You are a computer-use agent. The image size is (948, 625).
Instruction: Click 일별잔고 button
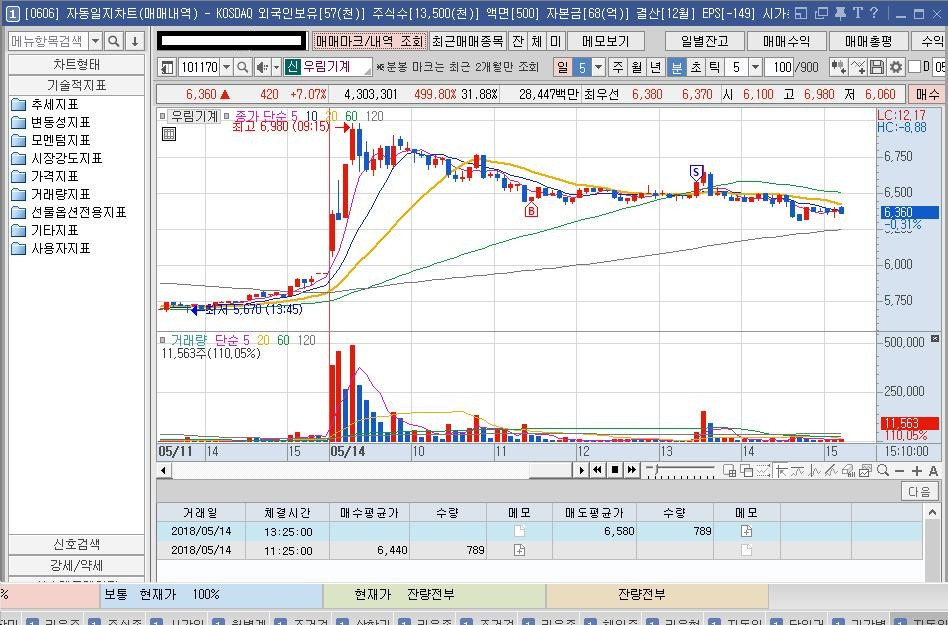click(704, 41)
